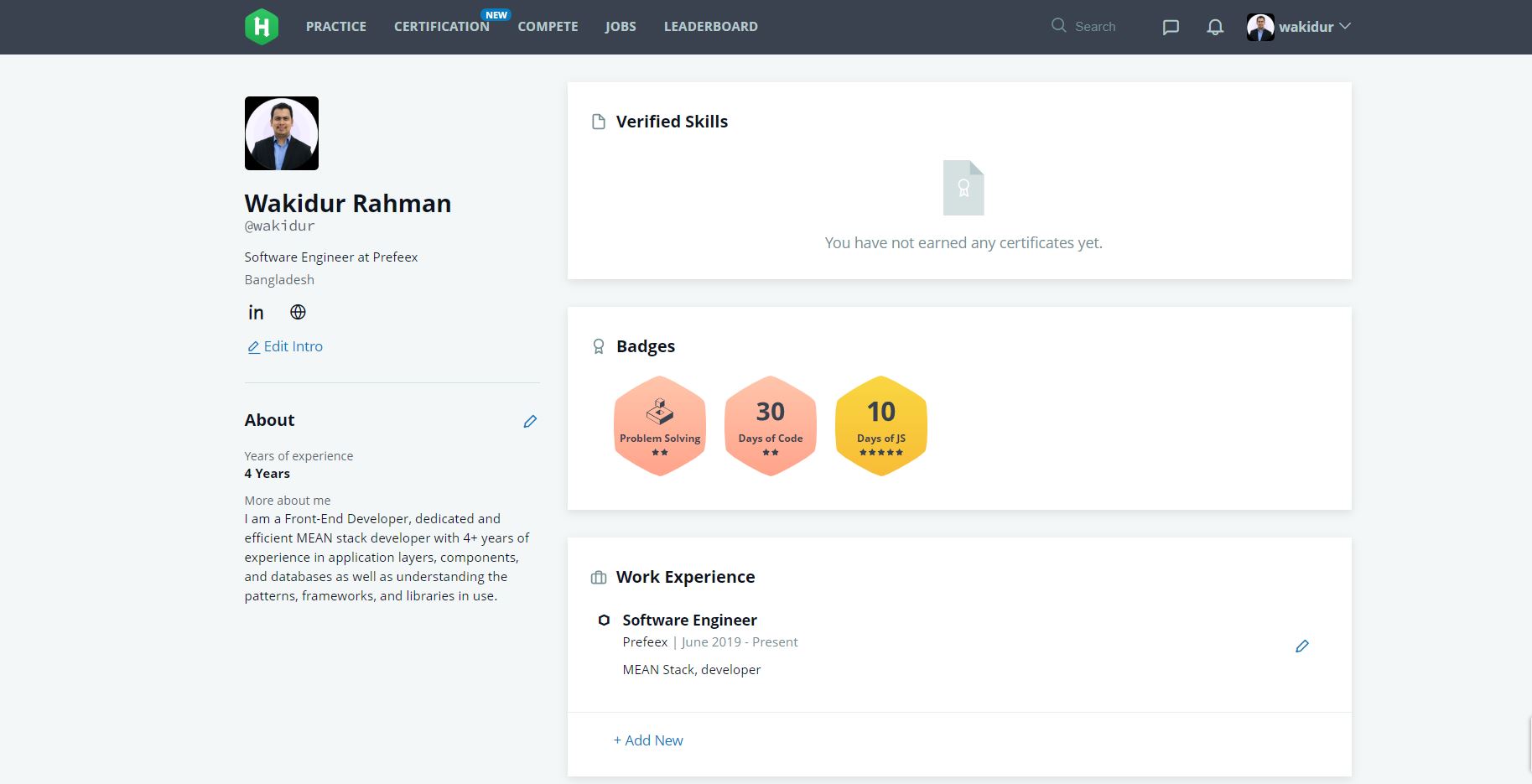Click the Badges ribbon icon

[x=599, y=346]
